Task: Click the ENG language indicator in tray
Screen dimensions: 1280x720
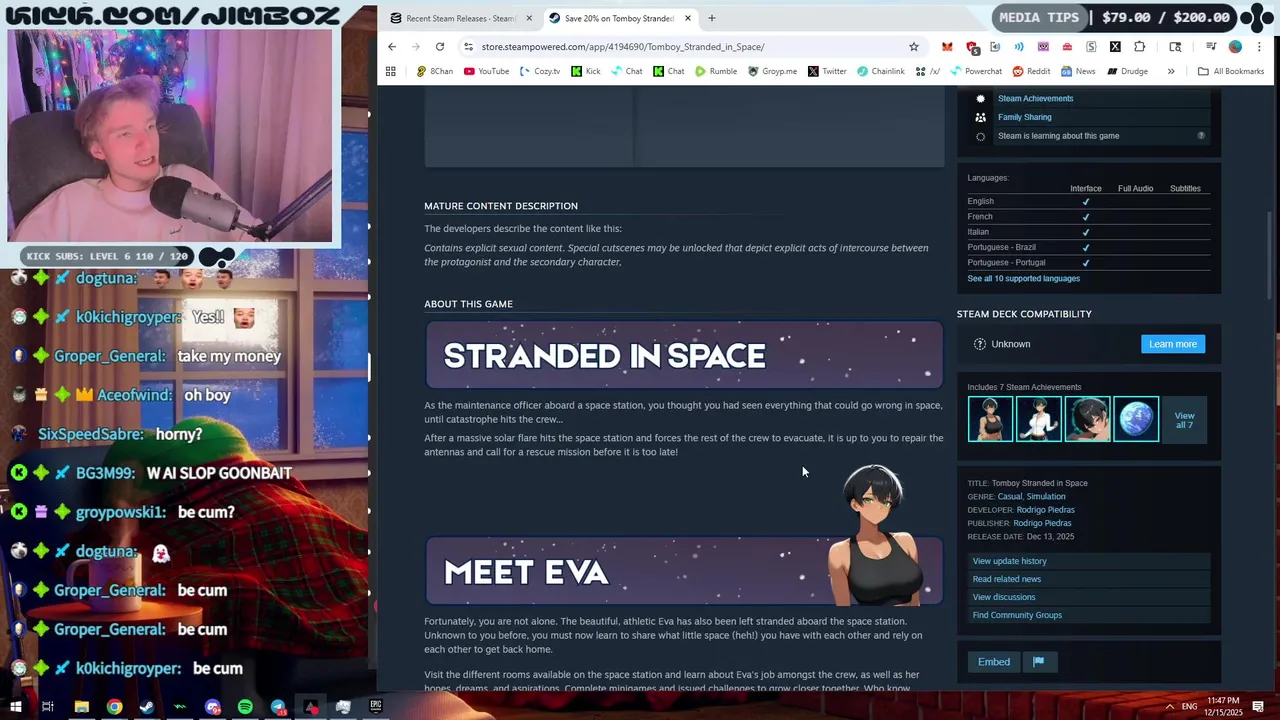Action: tap(1189, 707)
